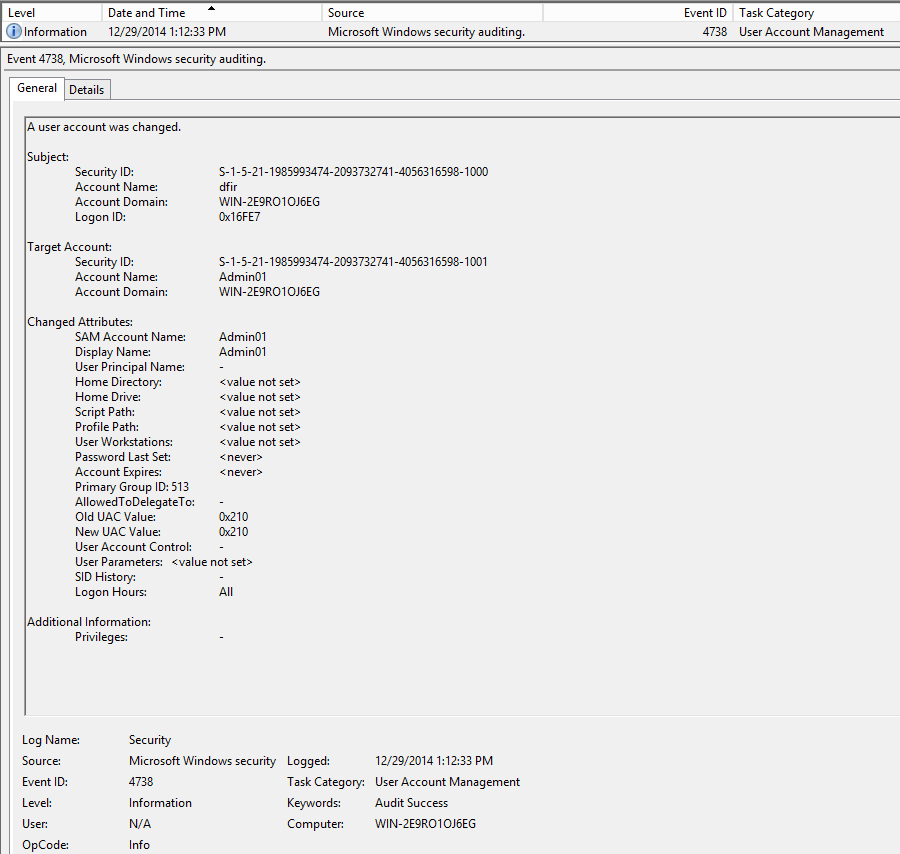Click the Subject Security ID ending in 1000
This screenshot has width=900, height=854.
pos(353,172)
